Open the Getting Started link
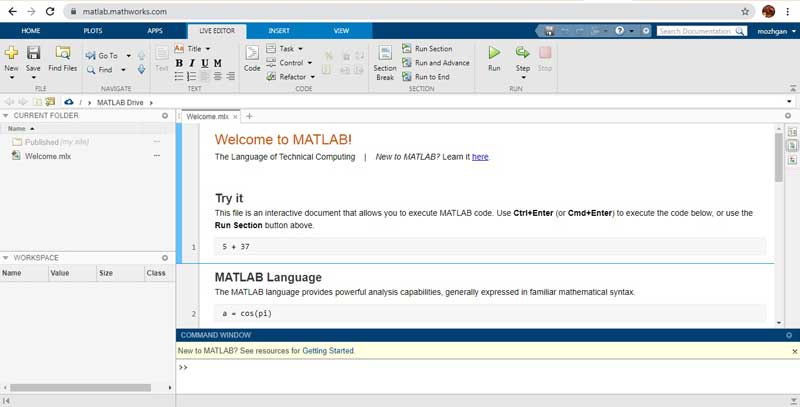The width and height of the screenshot is (800, 407). [328, 350]
